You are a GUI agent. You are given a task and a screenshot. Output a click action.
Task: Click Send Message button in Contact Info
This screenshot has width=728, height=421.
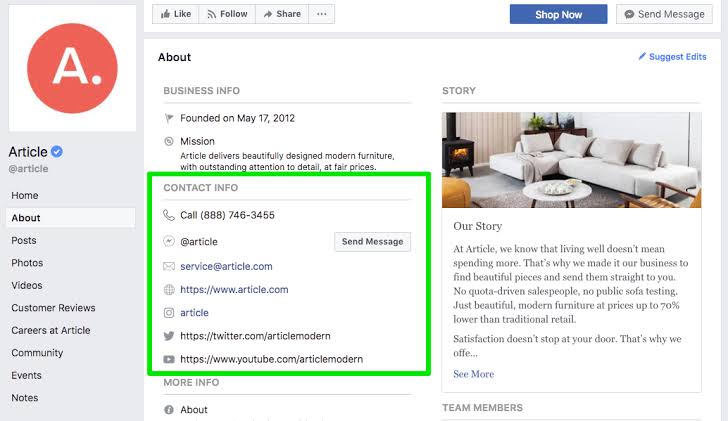click(x=372, y=242)
